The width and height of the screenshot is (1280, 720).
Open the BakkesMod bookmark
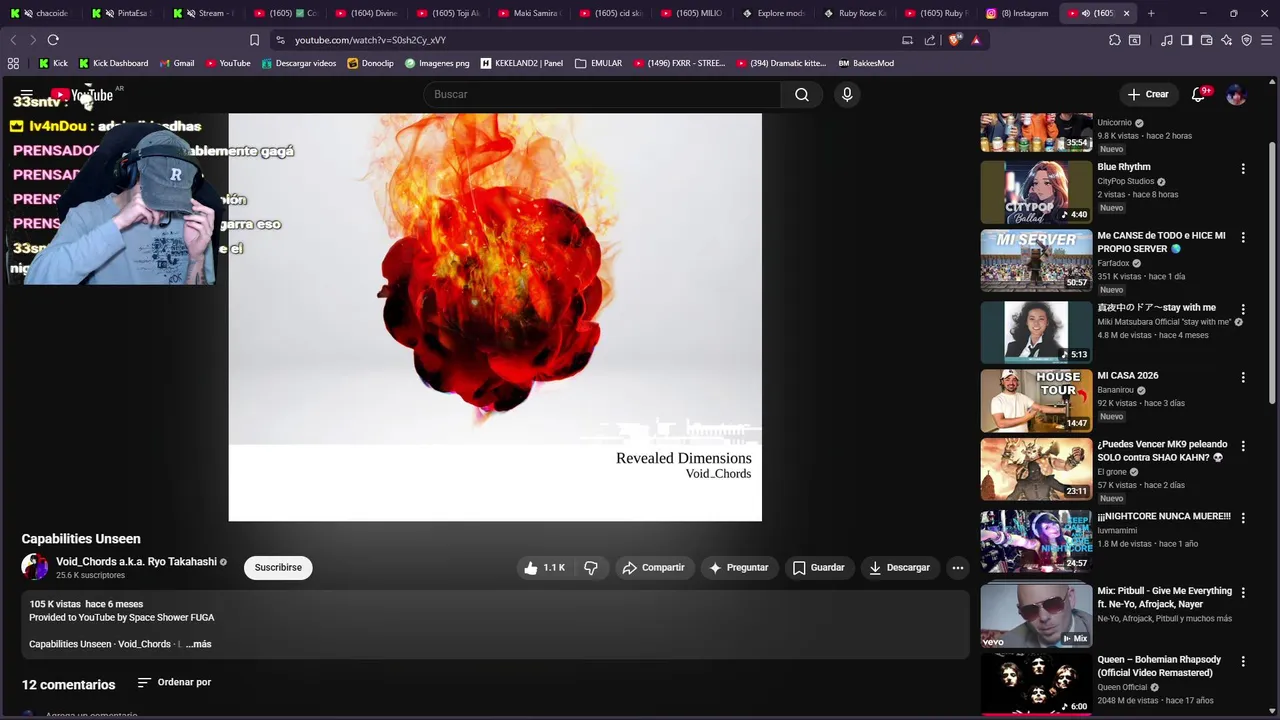[866, 63]
